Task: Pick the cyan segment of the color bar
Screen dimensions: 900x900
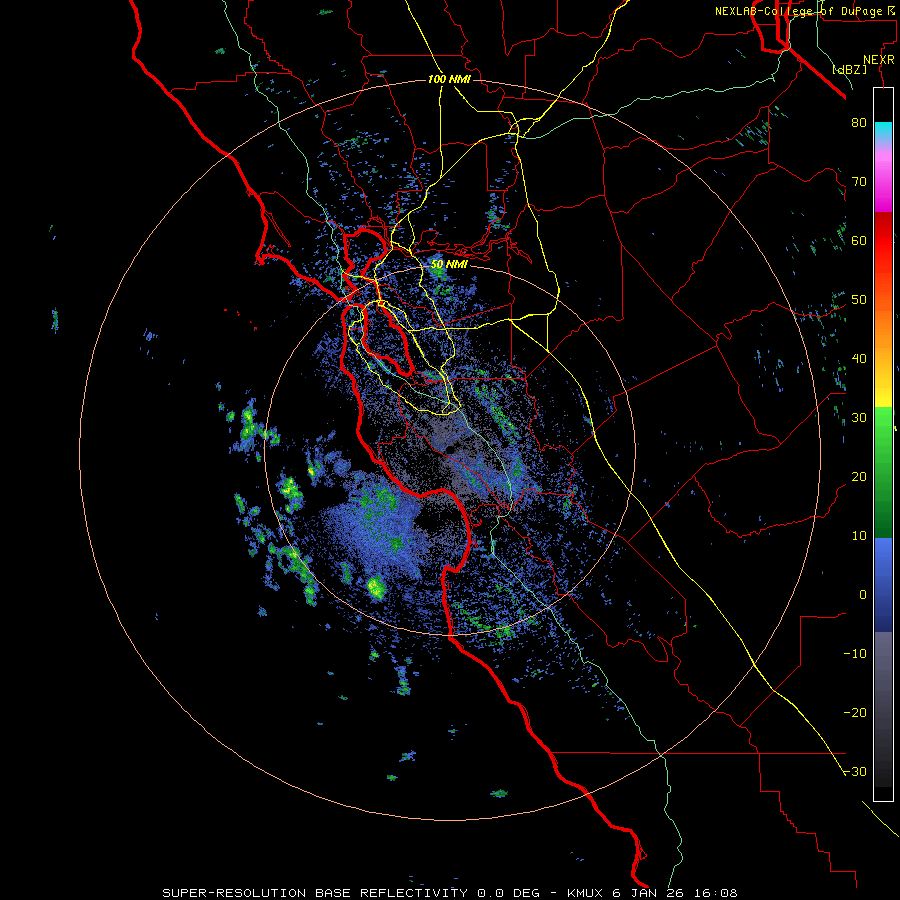Action: click(883, 132)
